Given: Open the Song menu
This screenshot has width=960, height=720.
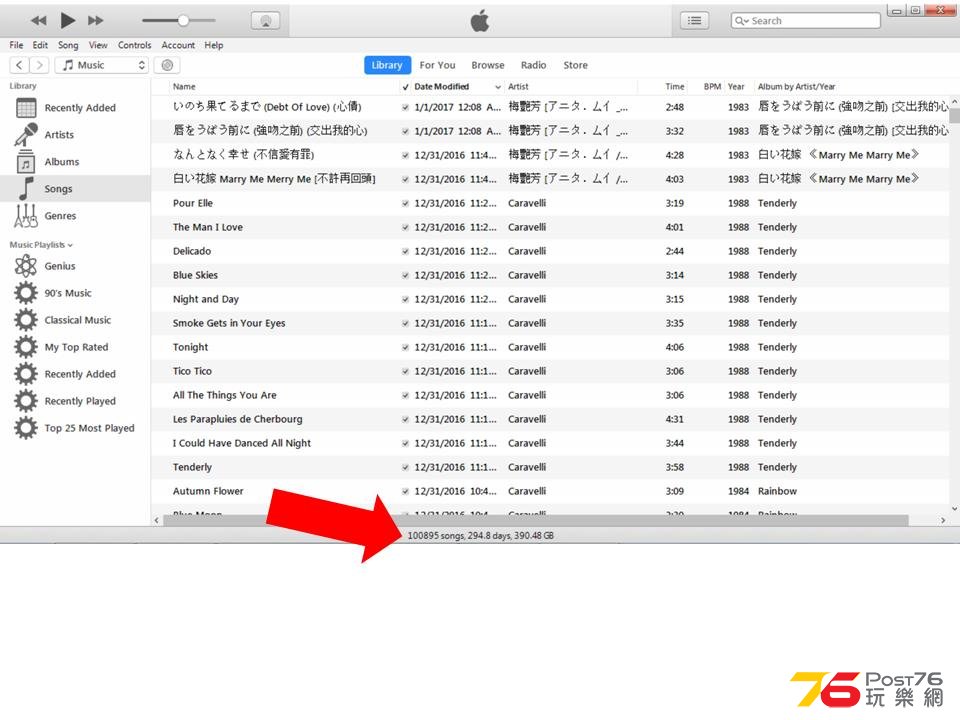Looking at the screenshot, I should (x=68, y=45).
